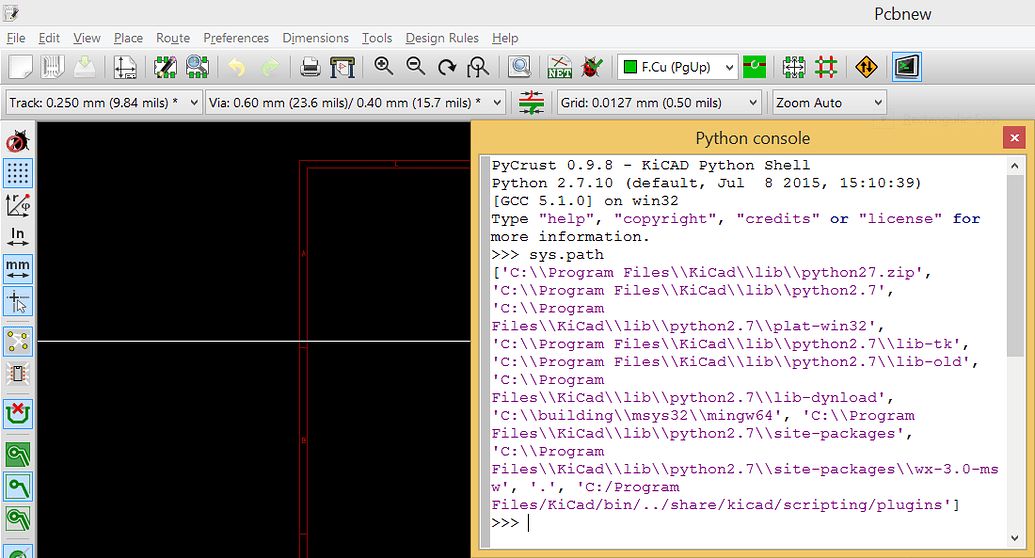
Task: Click the Zoom to fit icon
Action: (479, 67)
